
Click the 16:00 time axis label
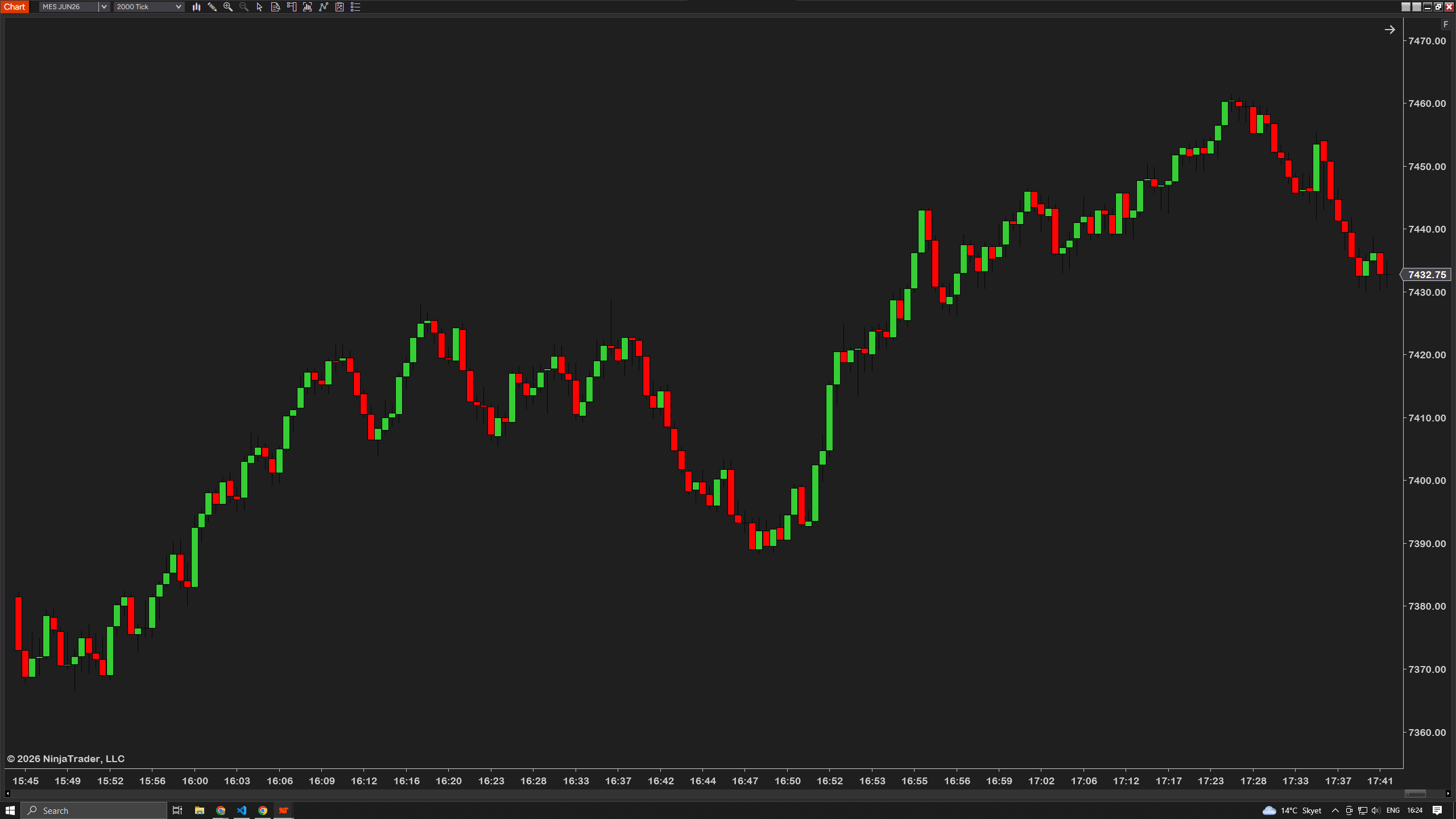[x=195, y=781]
